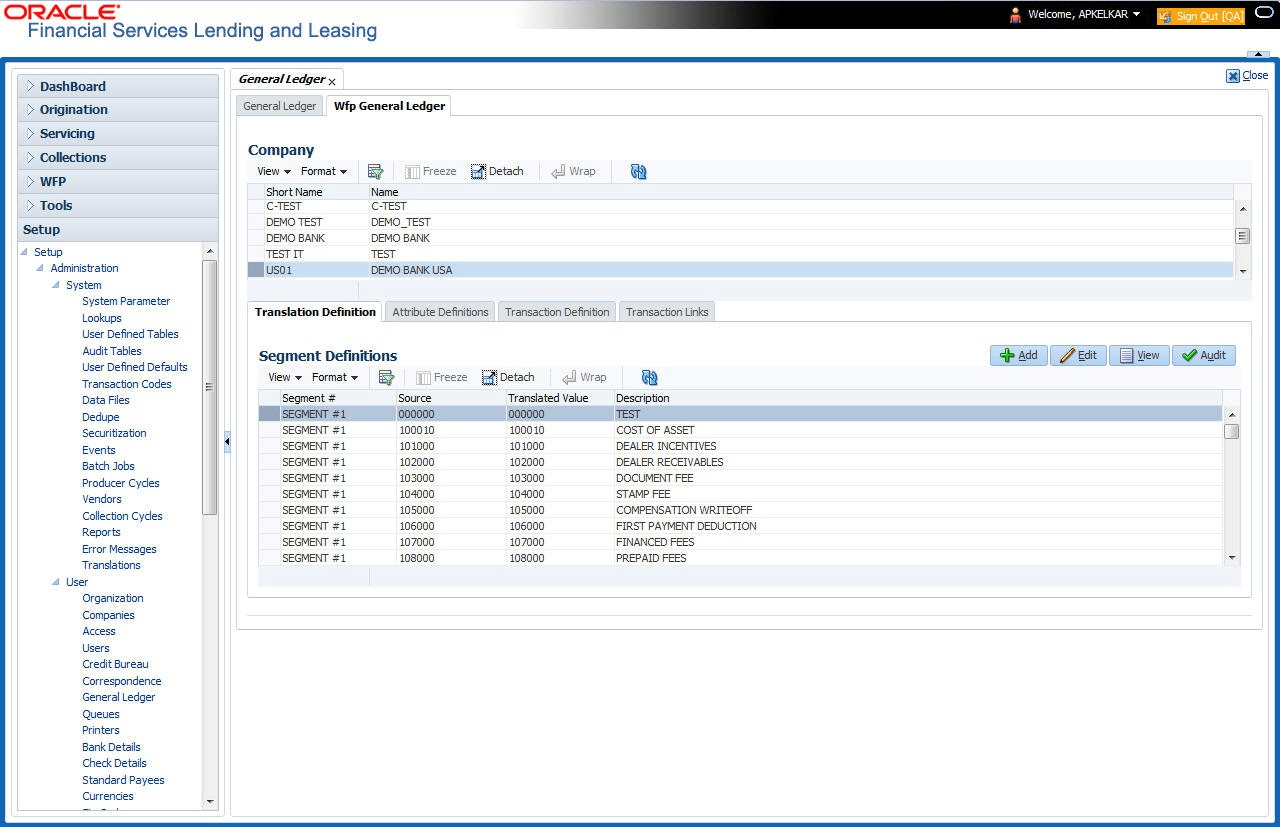Click the Freeze icon in Segment Definitions toolbar
1280x827 pixels.
[441, 377]
